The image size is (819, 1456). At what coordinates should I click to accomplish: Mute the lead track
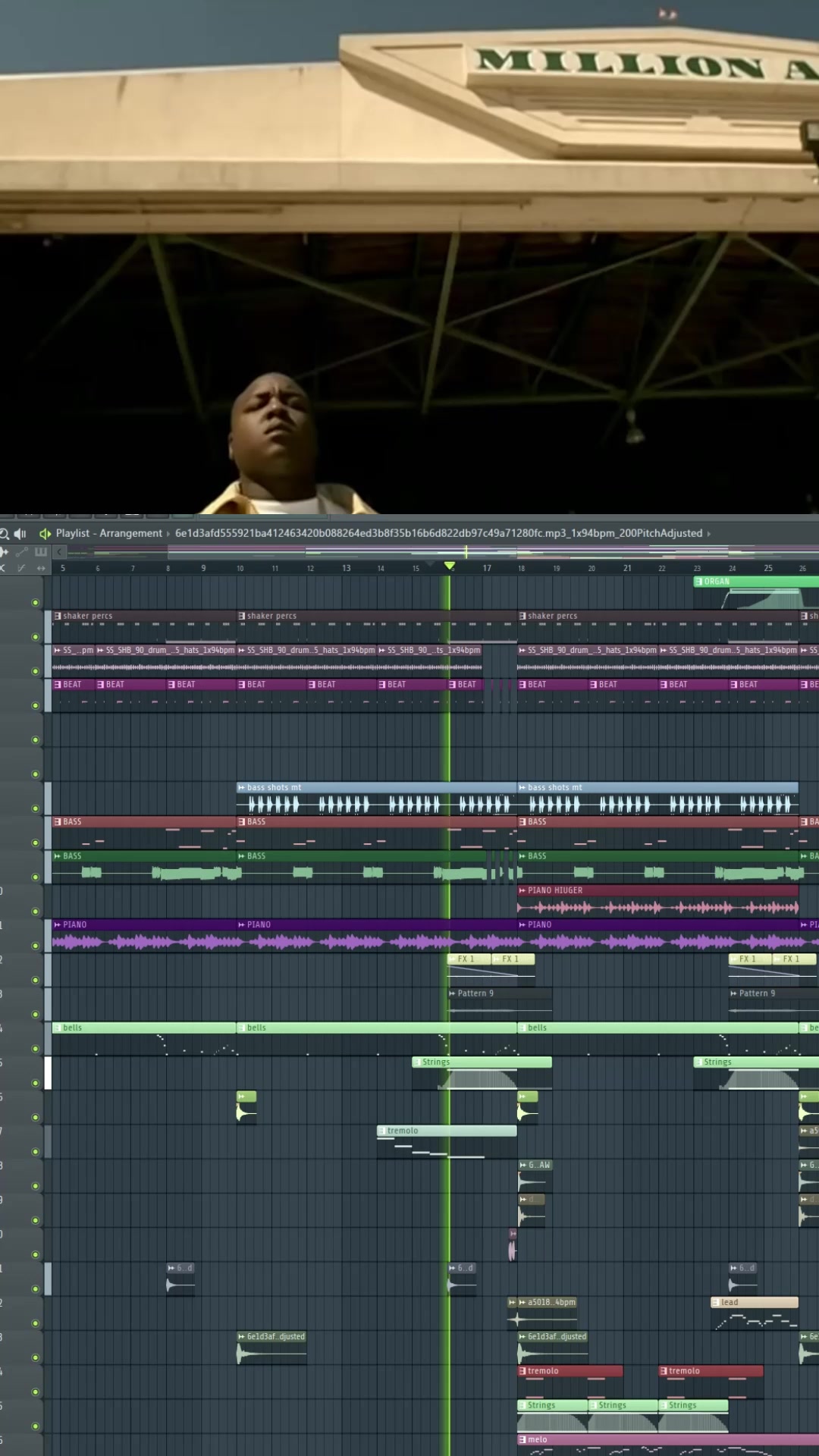[x=35, y=1323]
